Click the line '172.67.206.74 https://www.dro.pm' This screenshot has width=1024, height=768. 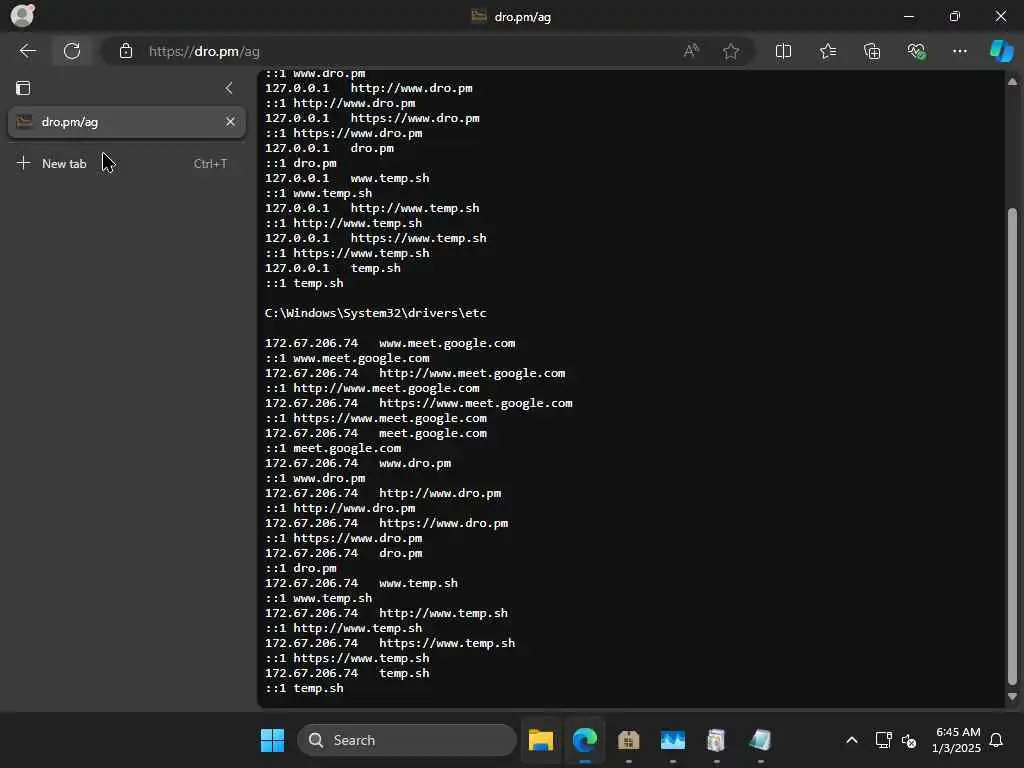[387, 523]
